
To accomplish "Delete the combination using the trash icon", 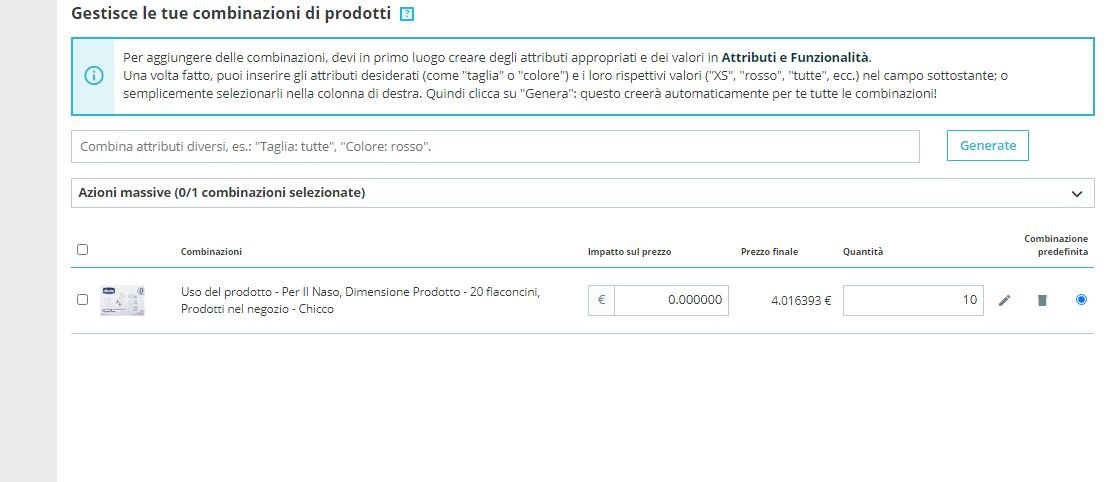I will coord(1042,300).
